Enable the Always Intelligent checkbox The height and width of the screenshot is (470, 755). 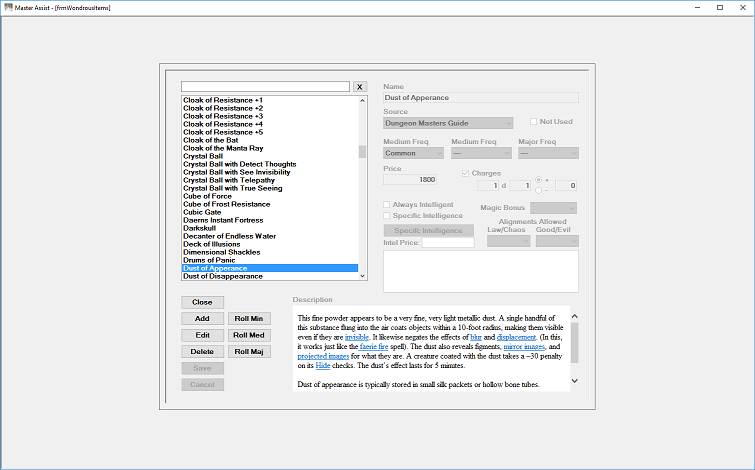point(386,205)
